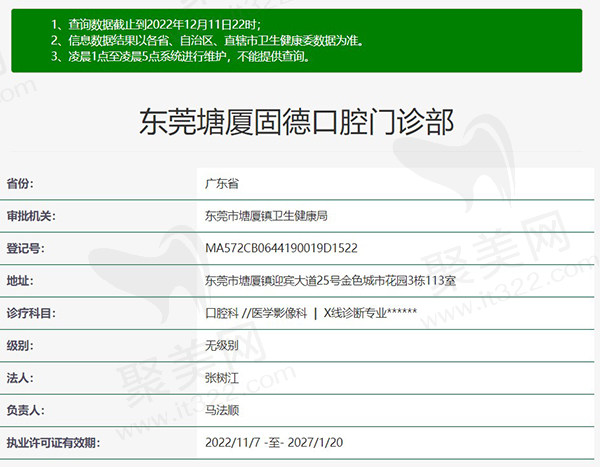Image resolution: width=600 pixels, height=467 pixels.
Task: Select the value 东莞市塘厦镇卫生健康局
Action: (x=266, y=216)
